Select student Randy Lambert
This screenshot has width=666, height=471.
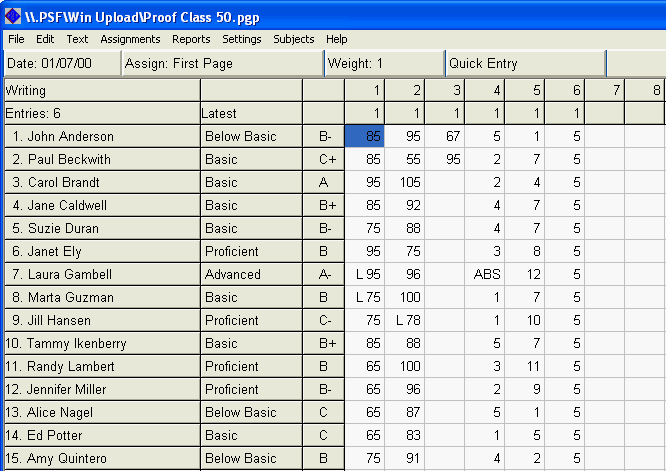(x=102, y=366)
